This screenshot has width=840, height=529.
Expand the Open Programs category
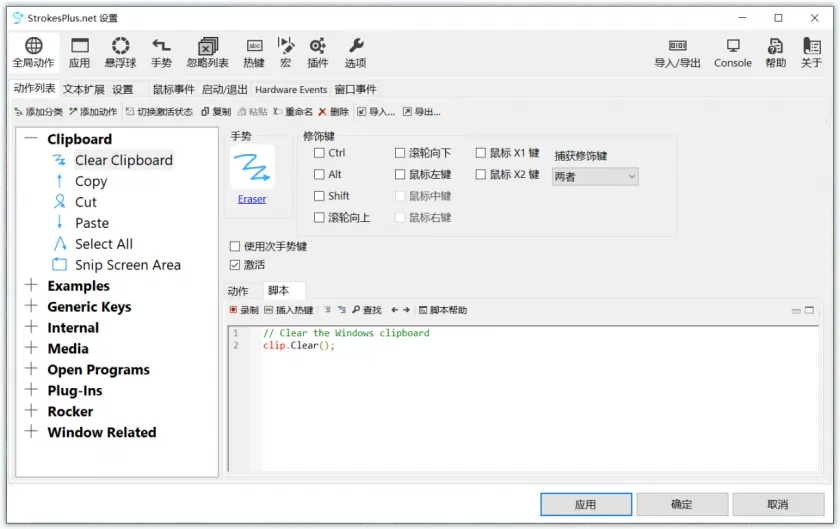pos(31,369)
